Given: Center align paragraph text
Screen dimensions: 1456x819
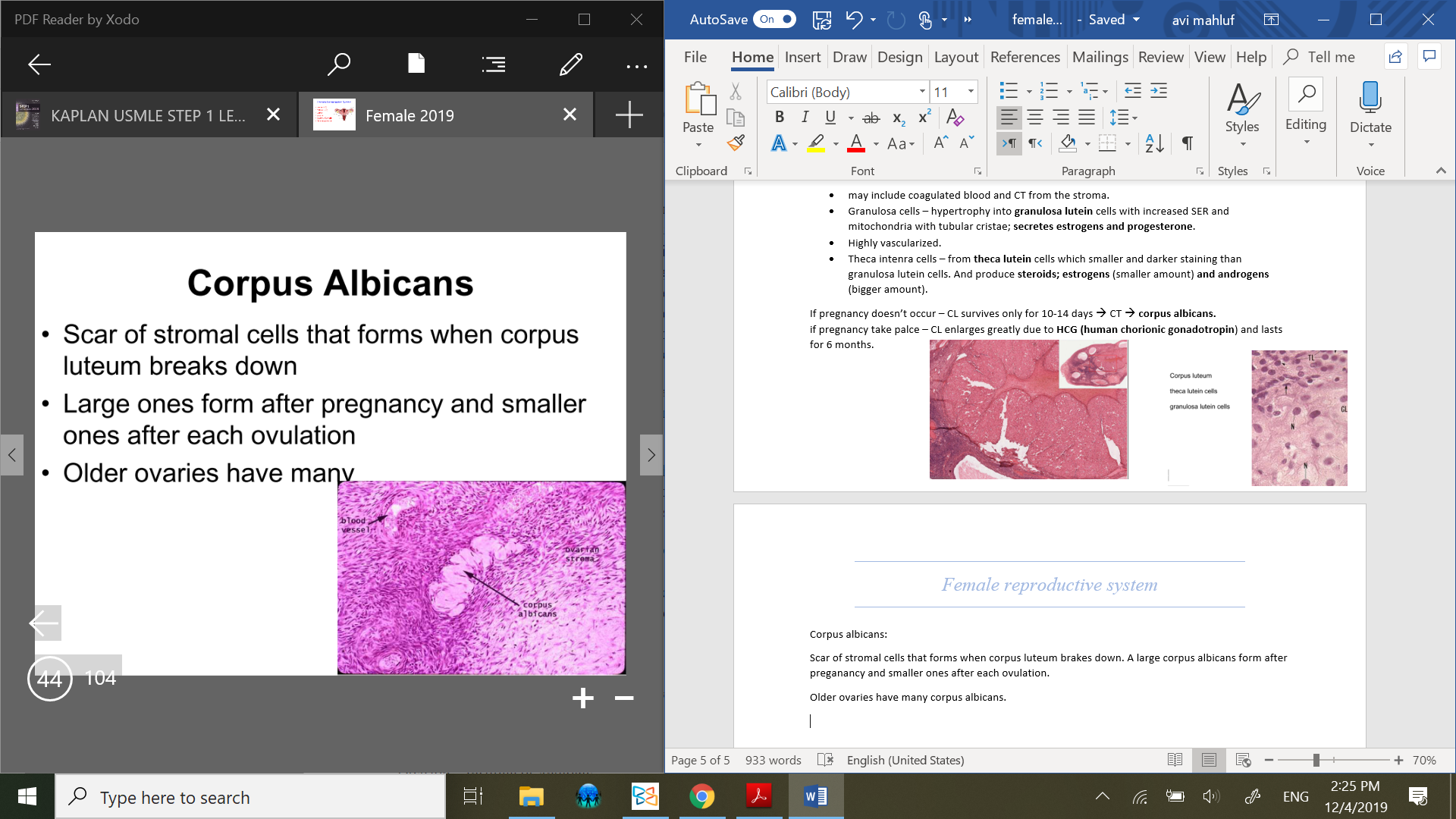Looking at the screenshot, I should 1035,118.
